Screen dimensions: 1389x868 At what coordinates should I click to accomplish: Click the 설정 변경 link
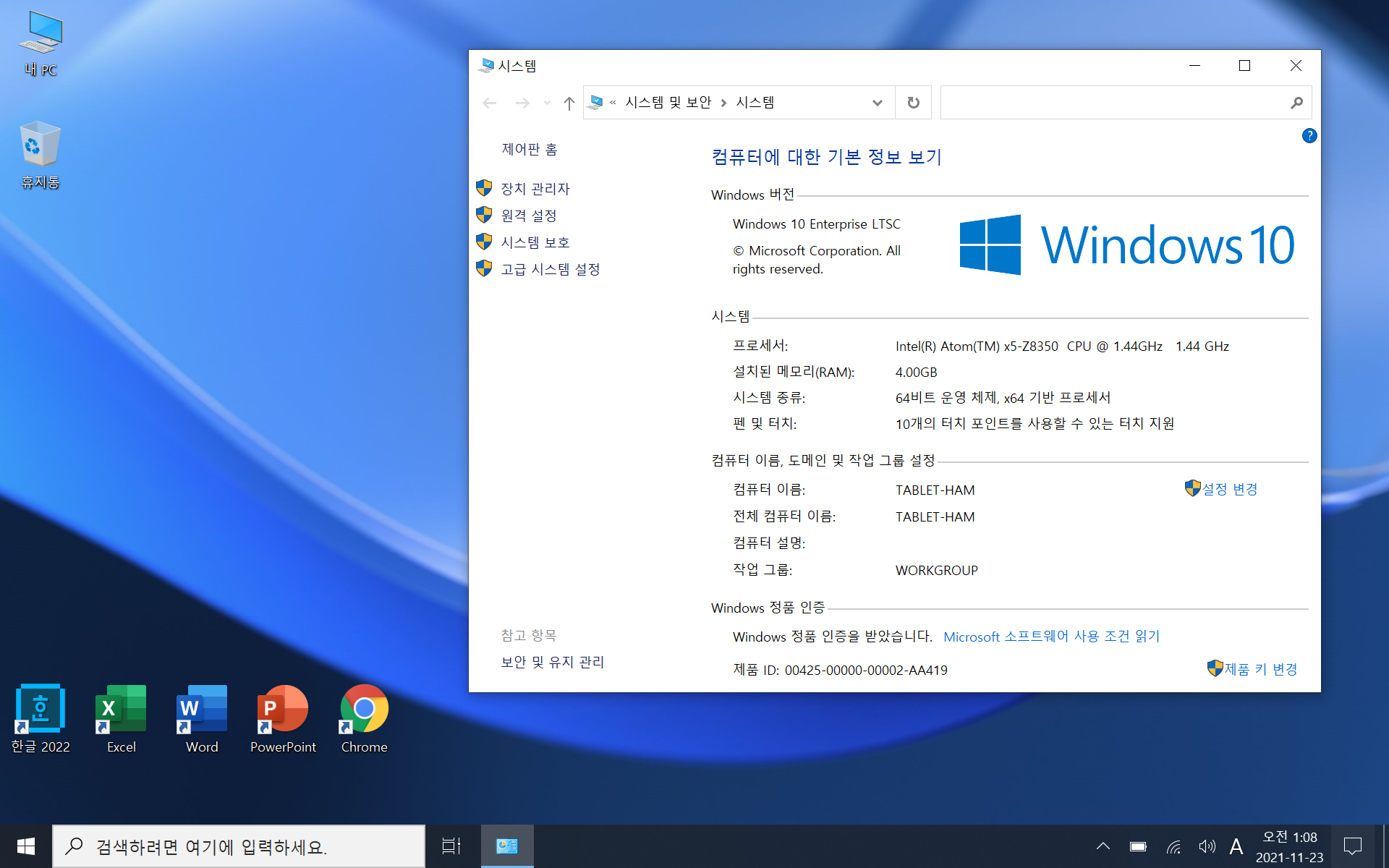[1230, 489]
